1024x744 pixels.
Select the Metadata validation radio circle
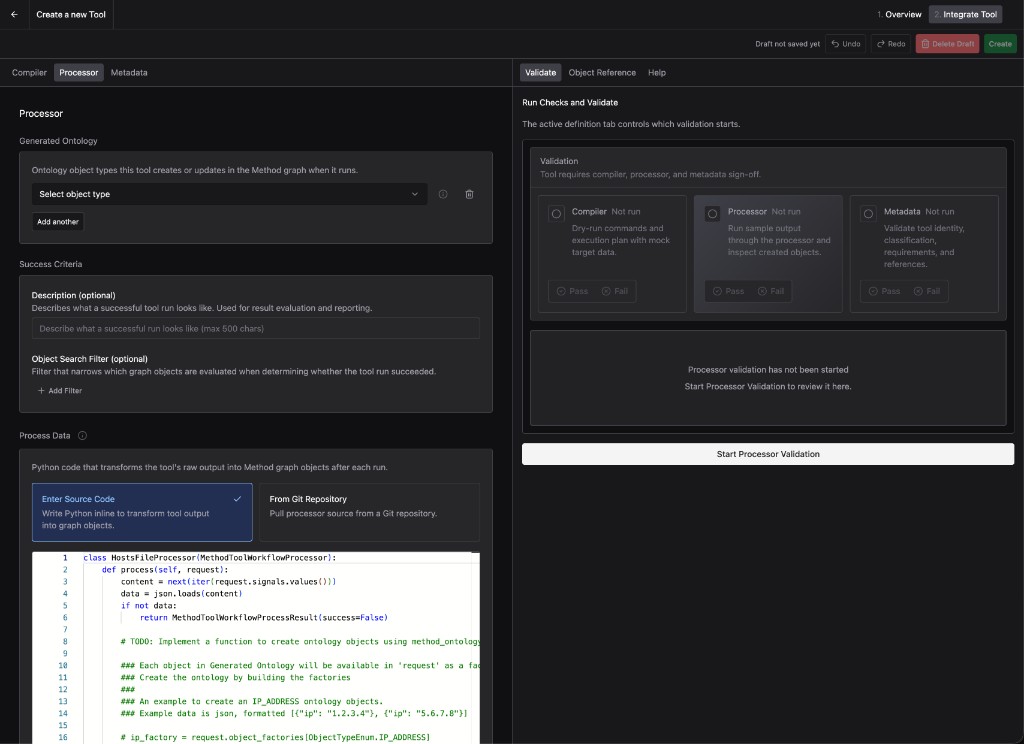(x=869, y=214)
